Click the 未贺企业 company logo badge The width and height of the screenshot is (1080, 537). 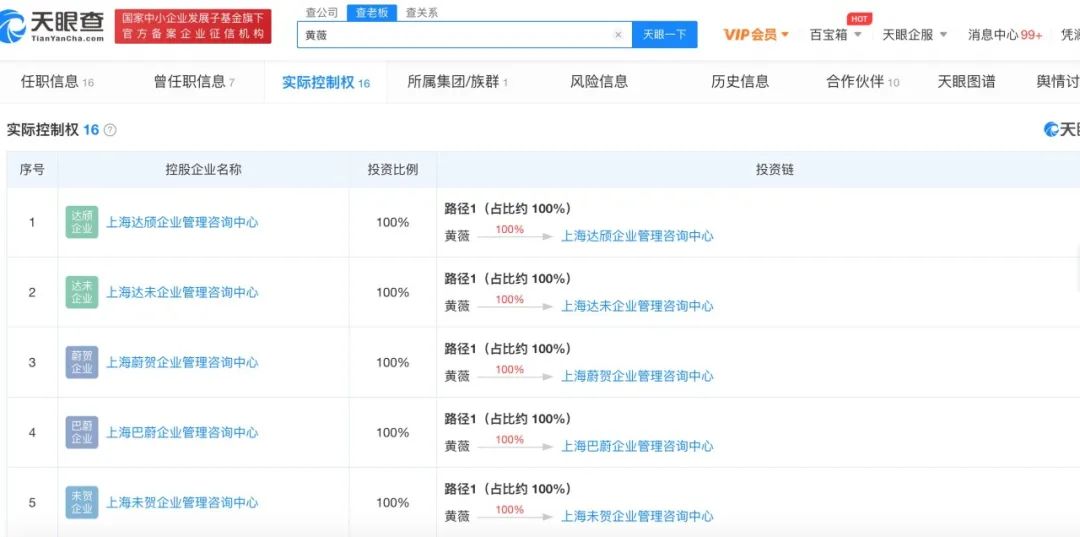(x=82, y=502)
